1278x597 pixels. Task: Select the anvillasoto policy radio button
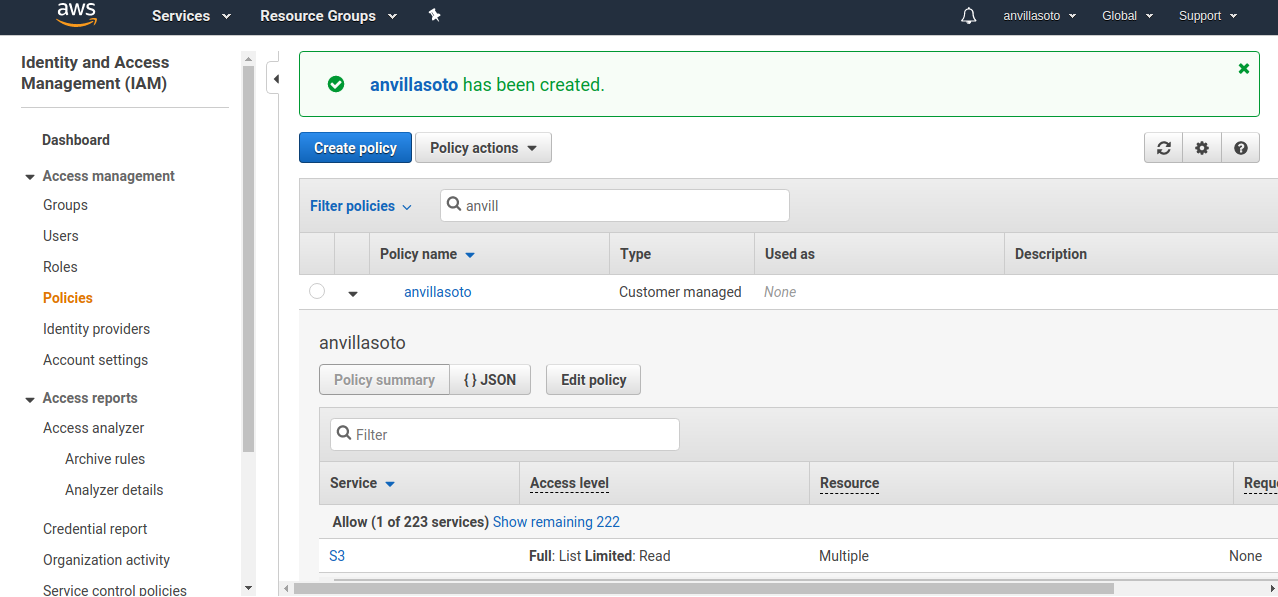(317, 291)
